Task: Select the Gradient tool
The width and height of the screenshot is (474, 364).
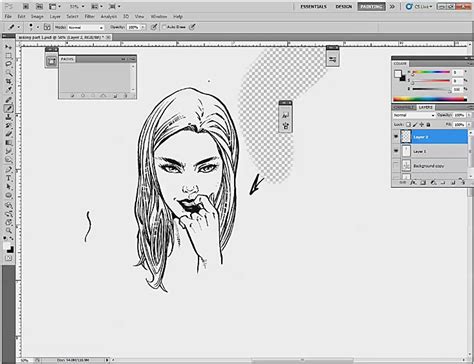Action: [8, 143]
